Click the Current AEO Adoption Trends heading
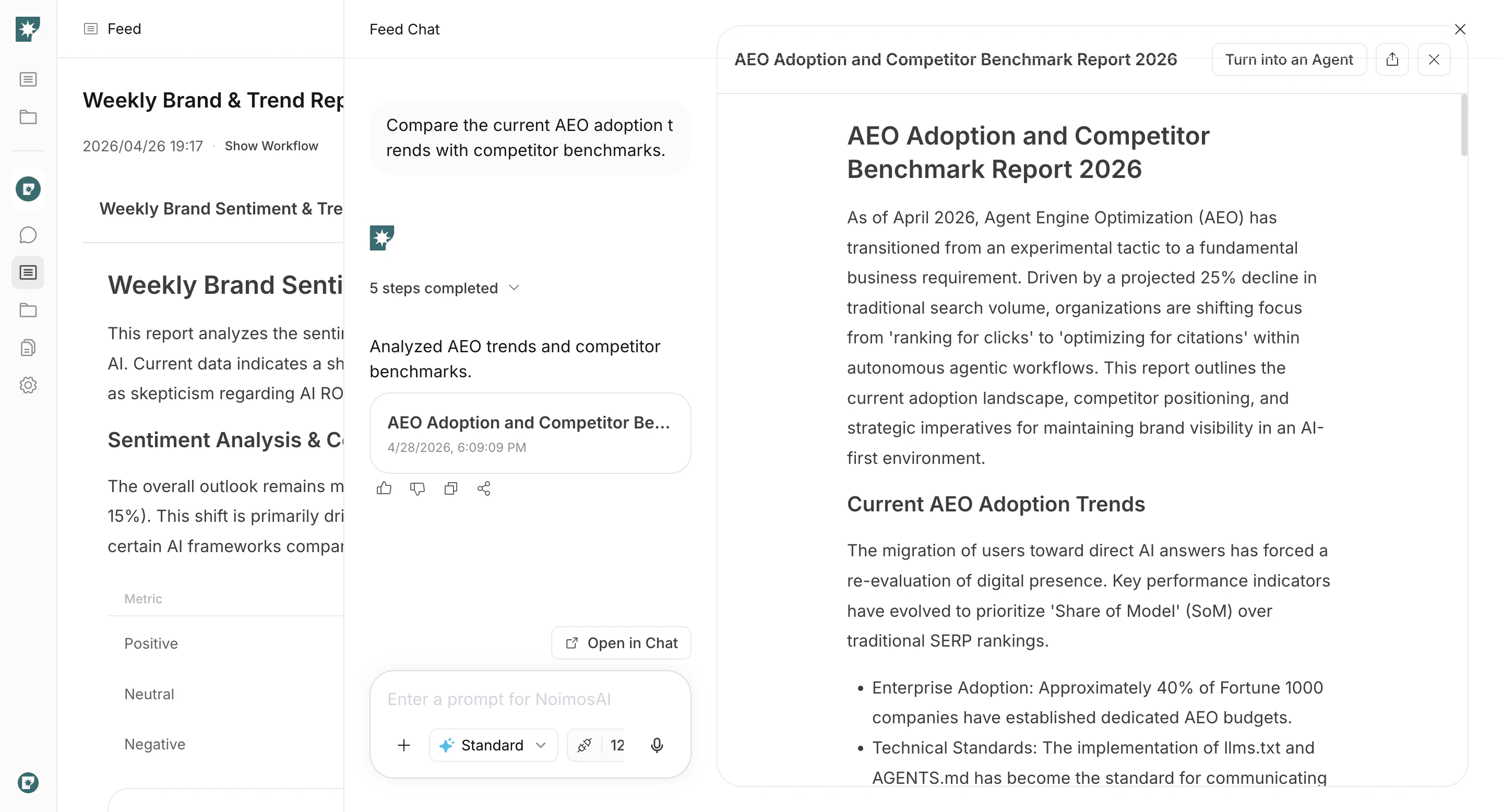 996,504
